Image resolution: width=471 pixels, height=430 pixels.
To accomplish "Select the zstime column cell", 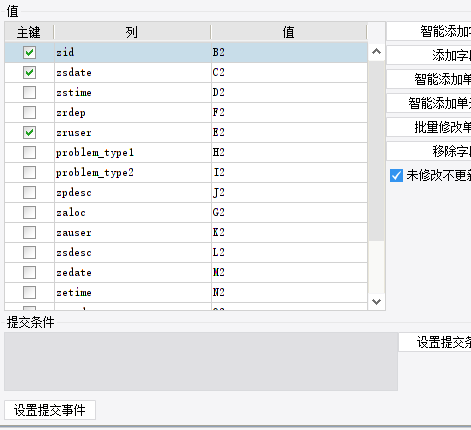I will coord(133,92).
